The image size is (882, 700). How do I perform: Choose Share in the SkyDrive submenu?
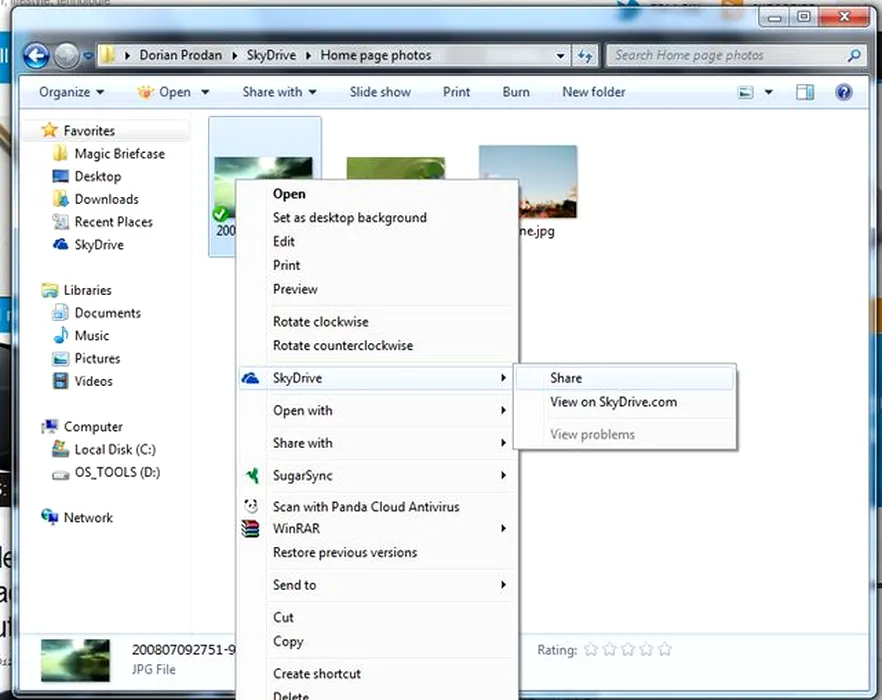coord(565,378)
